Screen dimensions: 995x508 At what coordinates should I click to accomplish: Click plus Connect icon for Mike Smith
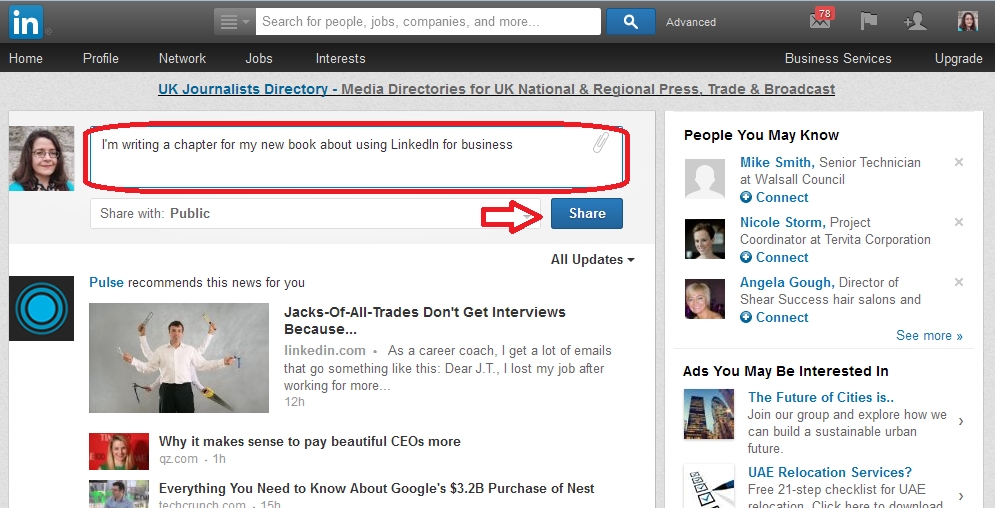[746, 198]
